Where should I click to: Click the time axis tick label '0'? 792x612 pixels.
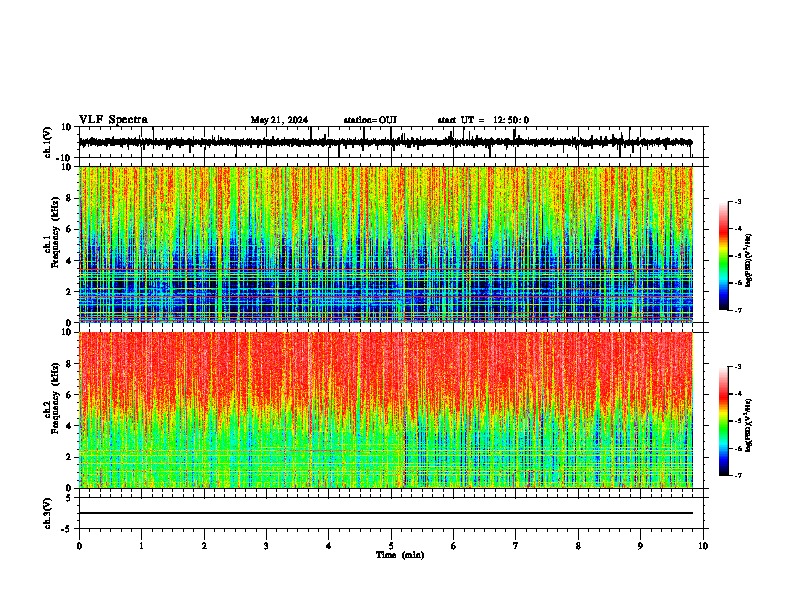click(x=79, y=546)
